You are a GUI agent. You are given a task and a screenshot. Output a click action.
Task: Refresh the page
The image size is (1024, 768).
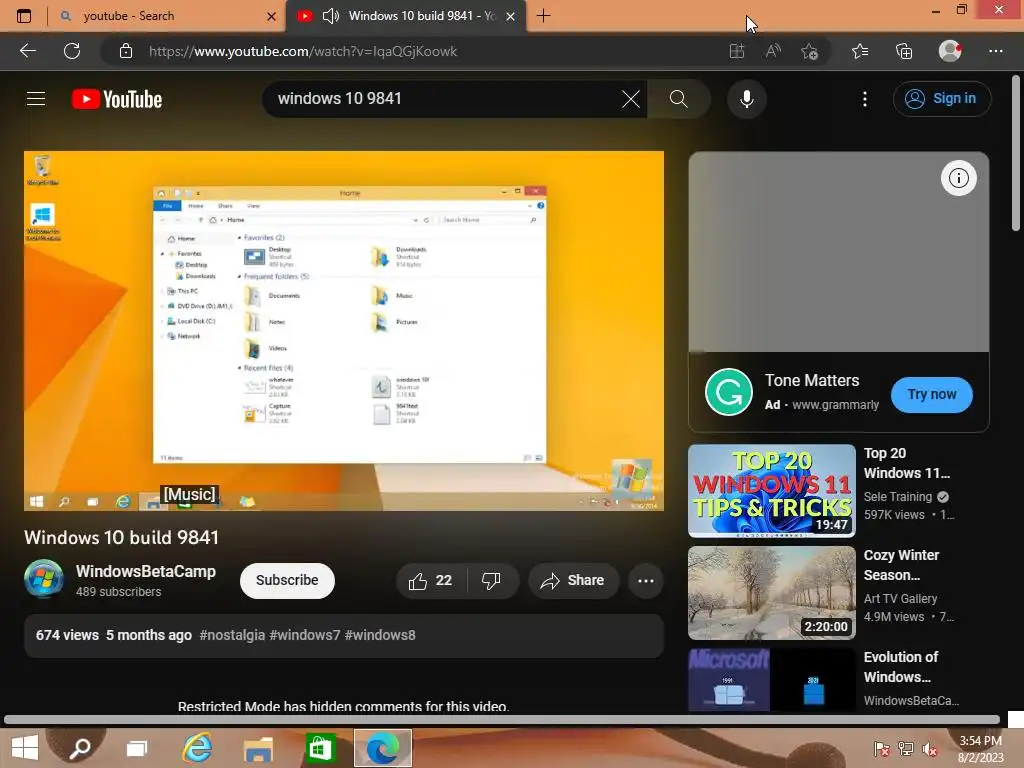click(72, 51)
